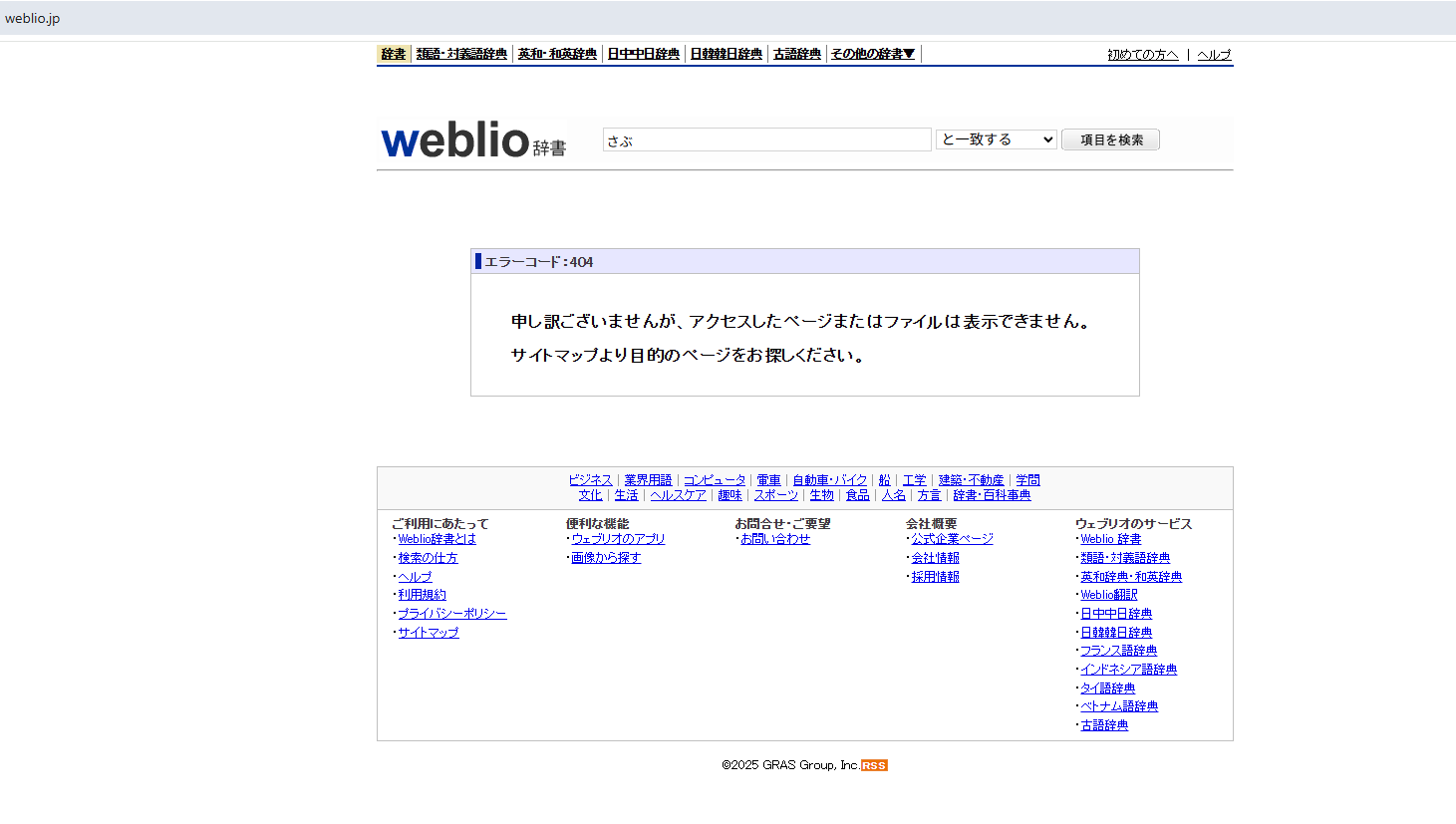Open the 文化 category link
The height and width of the screenshot is (824, 1456).
tap(591, 495)
